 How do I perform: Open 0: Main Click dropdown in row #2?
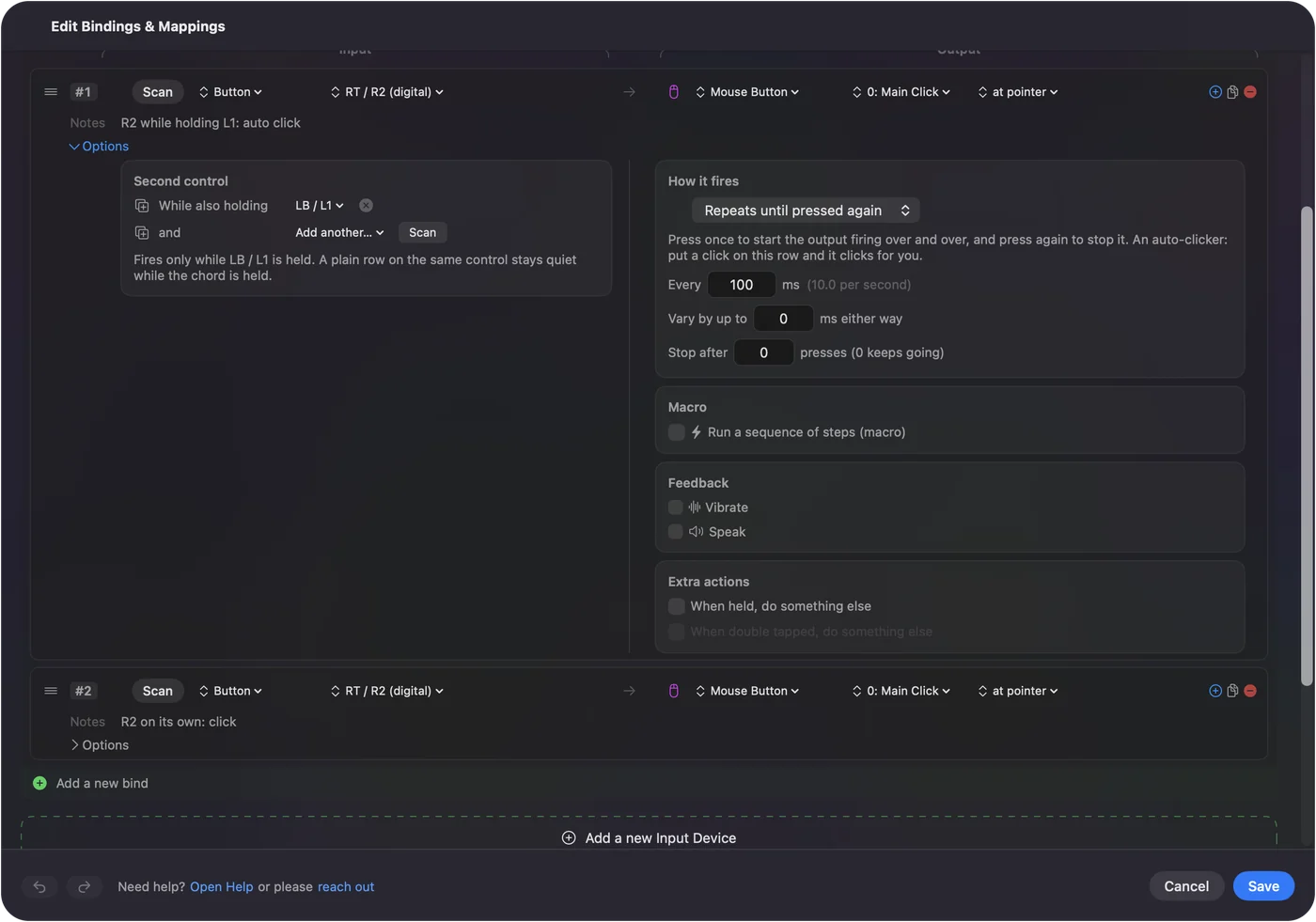pos(901,691)
